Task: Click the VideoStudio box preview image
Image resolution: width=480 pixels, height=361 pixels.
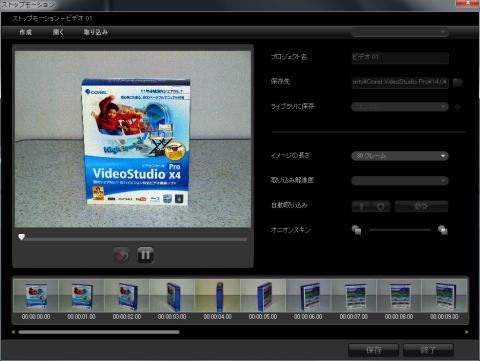Action: point(133,139)
